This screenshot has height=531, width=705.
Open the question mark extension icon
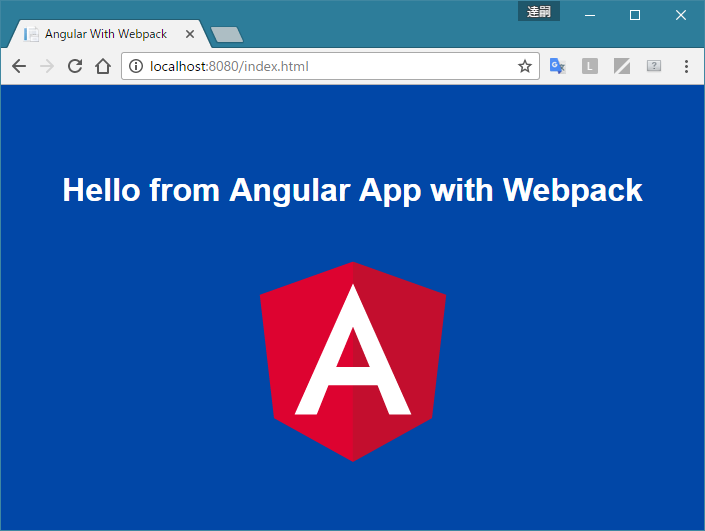[654, 66]
